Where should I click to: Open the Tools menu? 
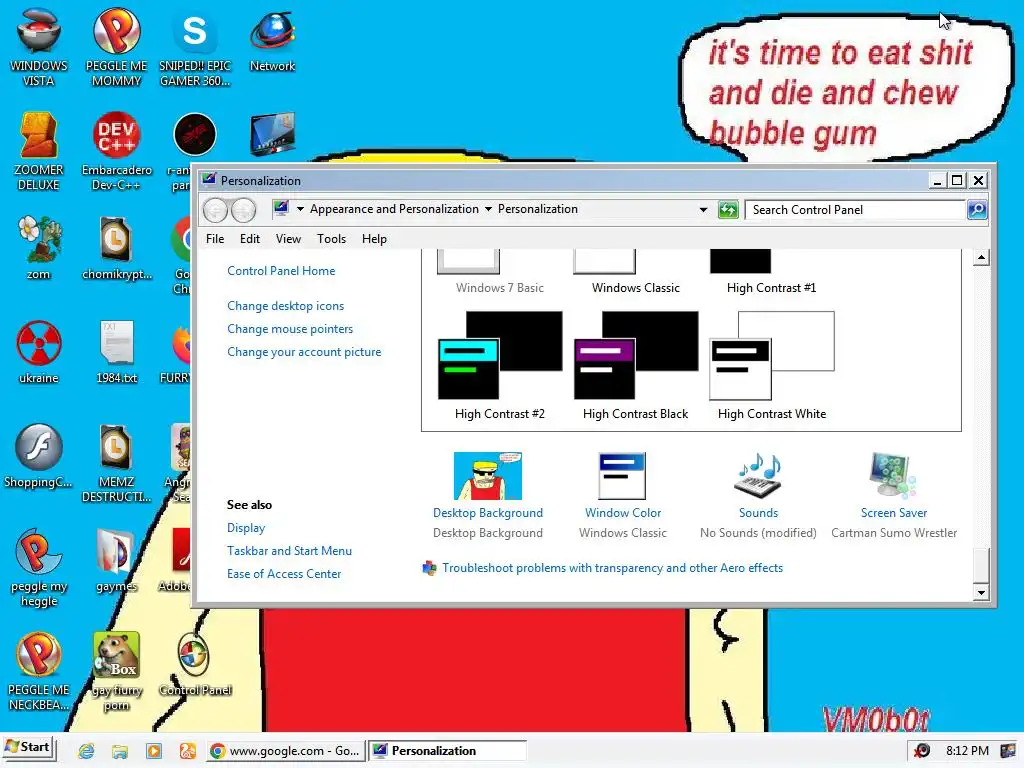point(332,239)
